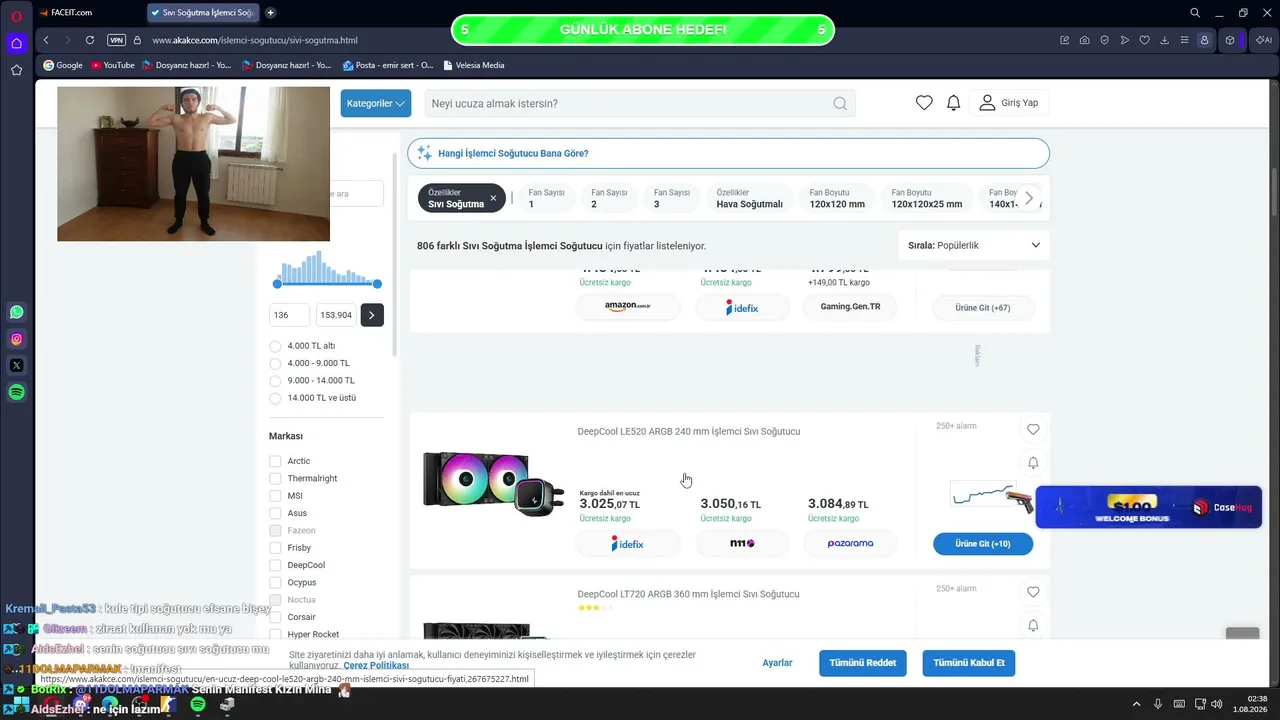Viewport: 1280px width, 720px height.
Task: Open the Posta - emir sert bookmark
Action: click(388, 65)
